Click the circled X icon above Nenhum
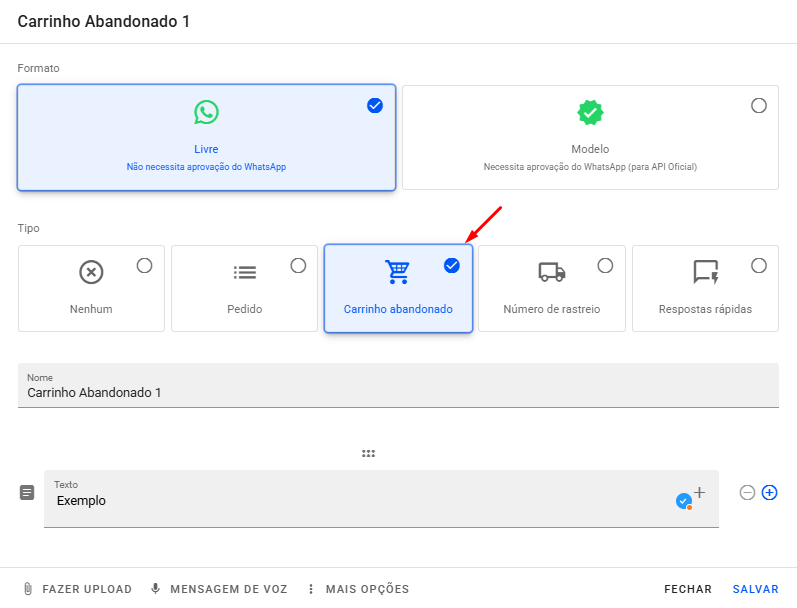 click(91, 272)
